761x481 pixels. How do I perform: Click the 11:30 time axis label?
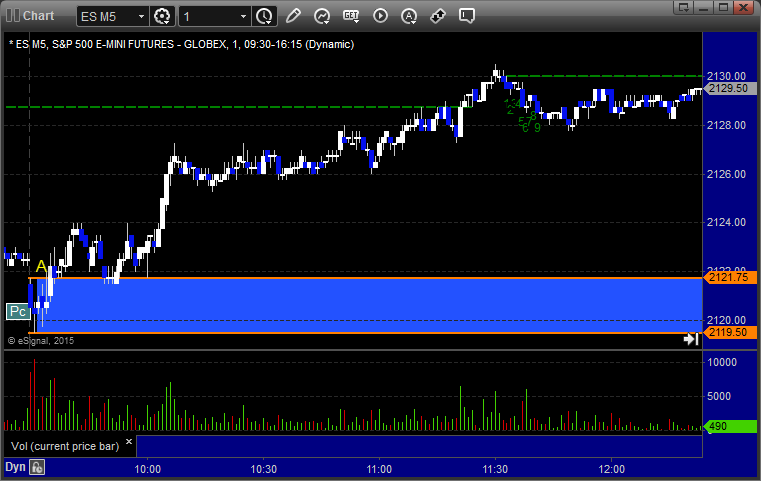click(495, 469)
